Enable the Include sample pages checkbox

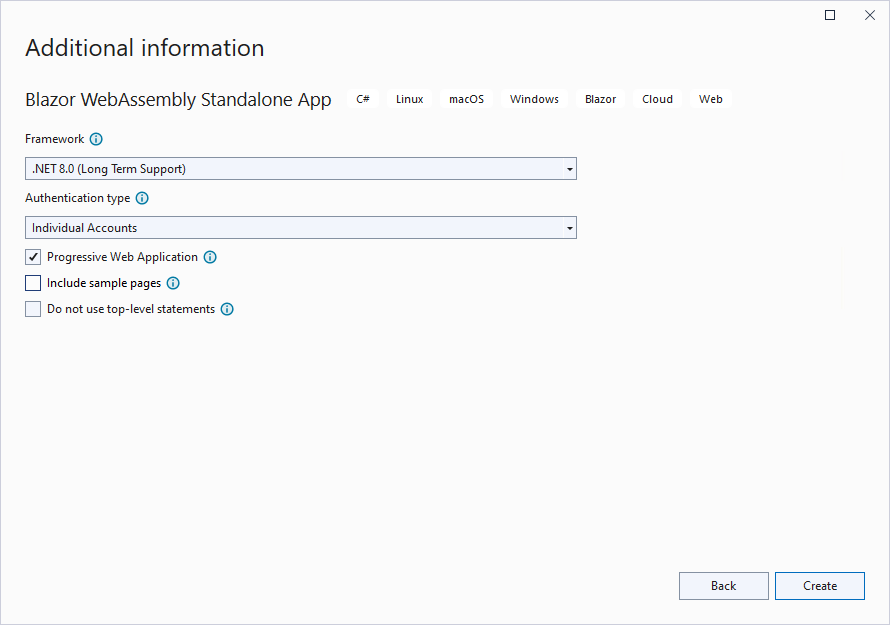tap(33, 283)
